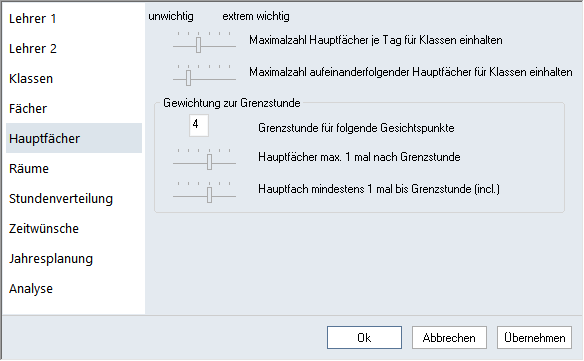584x361 pixels.
Task: Cancel changes with the Abbrechen button
Action: tap(449, 338)
